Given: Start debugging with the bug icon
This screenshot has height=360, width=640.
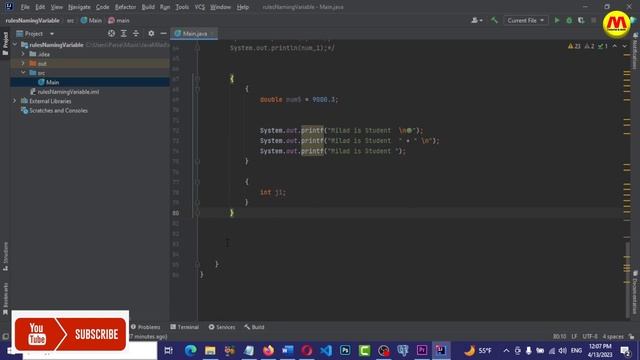Looking at the screenshot, I should (x=569, y=20).
